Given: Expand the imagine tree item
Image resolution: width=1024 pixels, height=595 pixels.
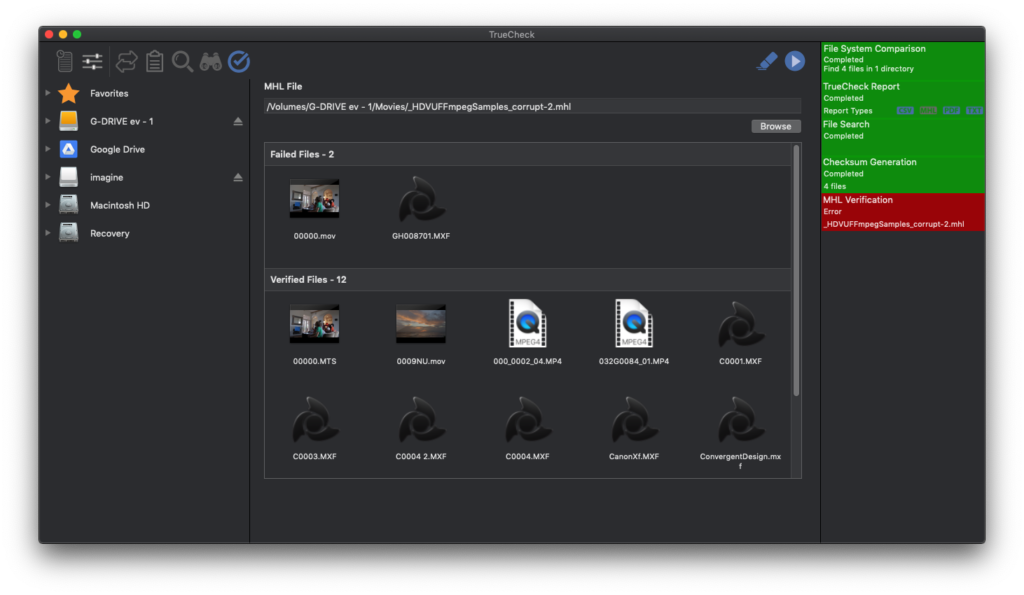Looking at the screenshot, I should coord(48,177).
